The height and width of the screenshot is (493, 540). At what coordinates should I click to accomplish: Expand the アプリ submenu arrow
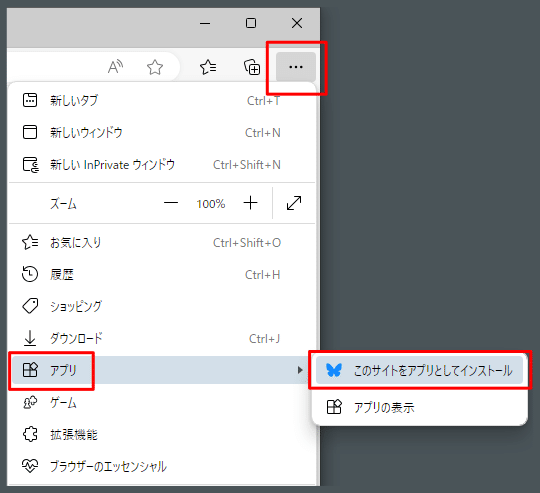[300, 370]
